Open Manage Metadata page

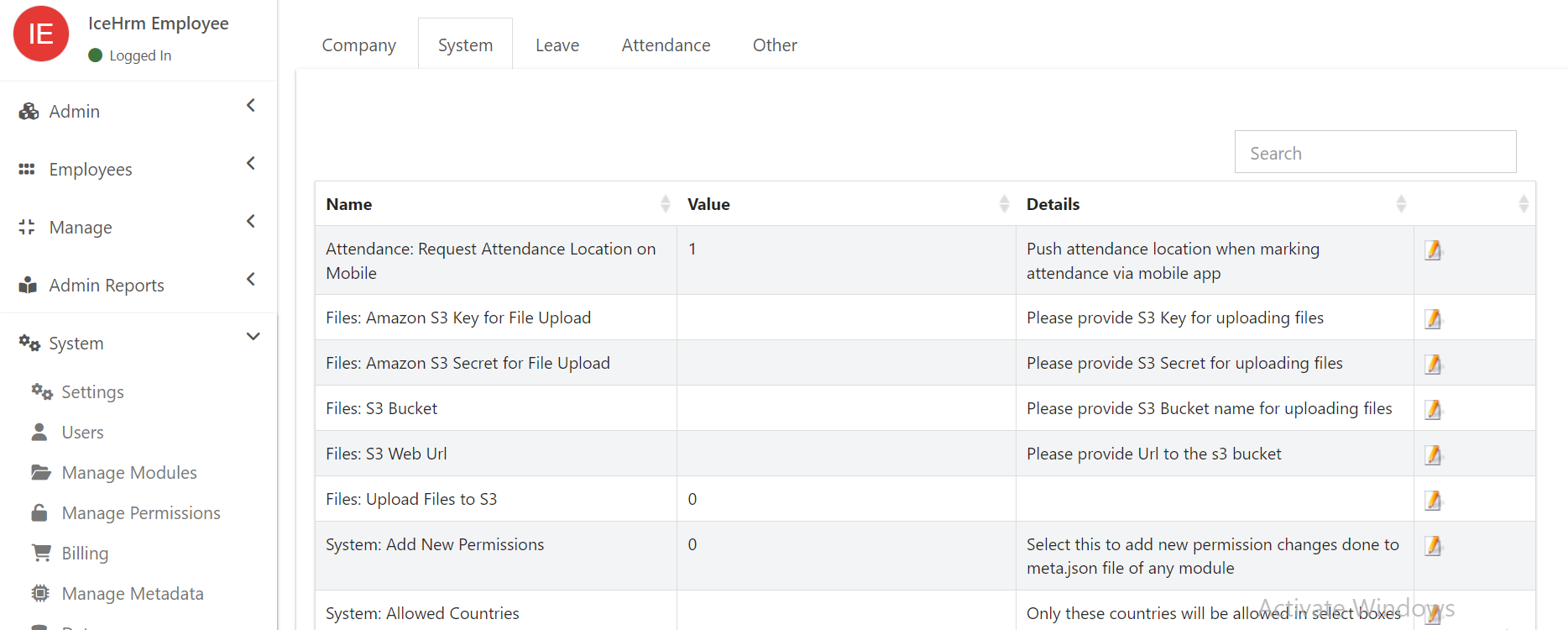point(133,594)
